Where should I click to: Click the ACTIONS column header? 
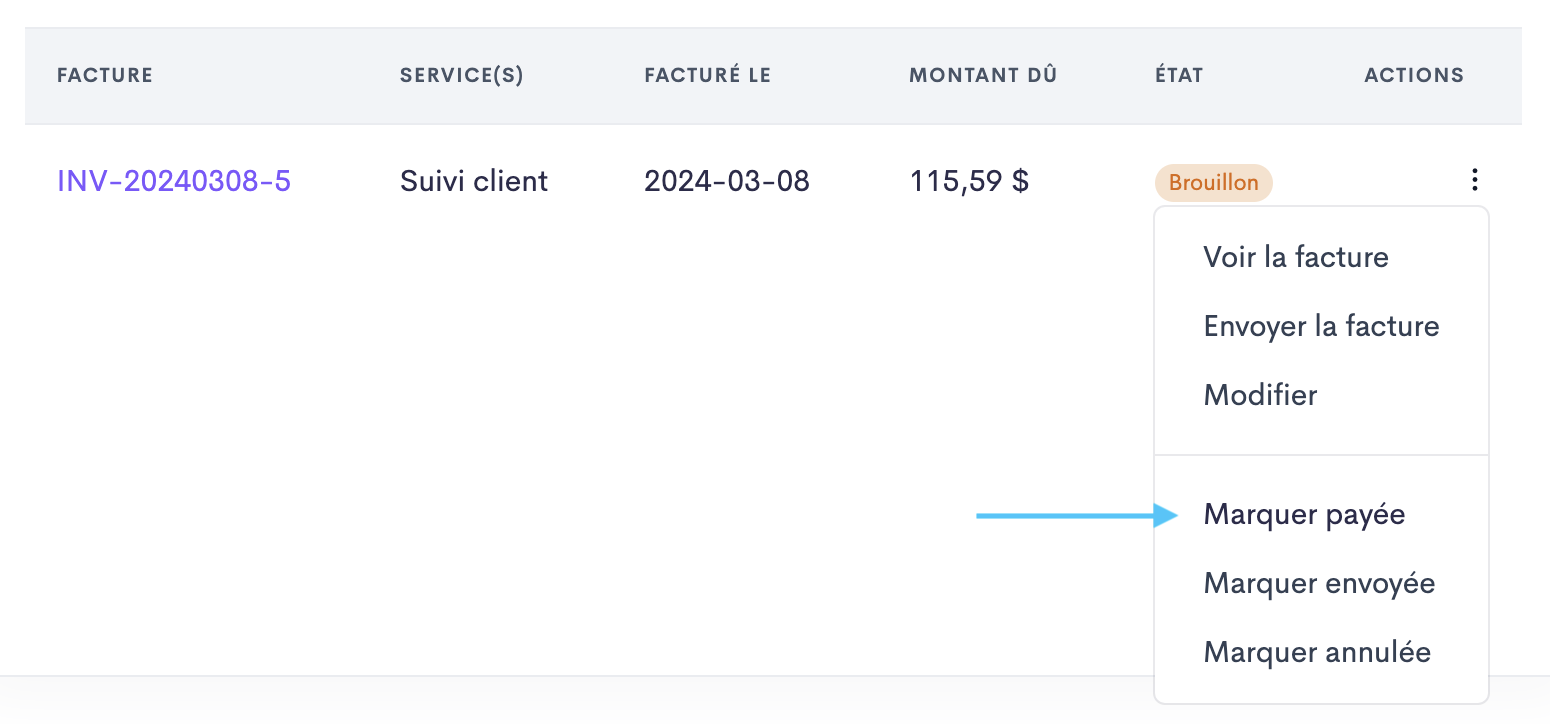point(1414,75)
